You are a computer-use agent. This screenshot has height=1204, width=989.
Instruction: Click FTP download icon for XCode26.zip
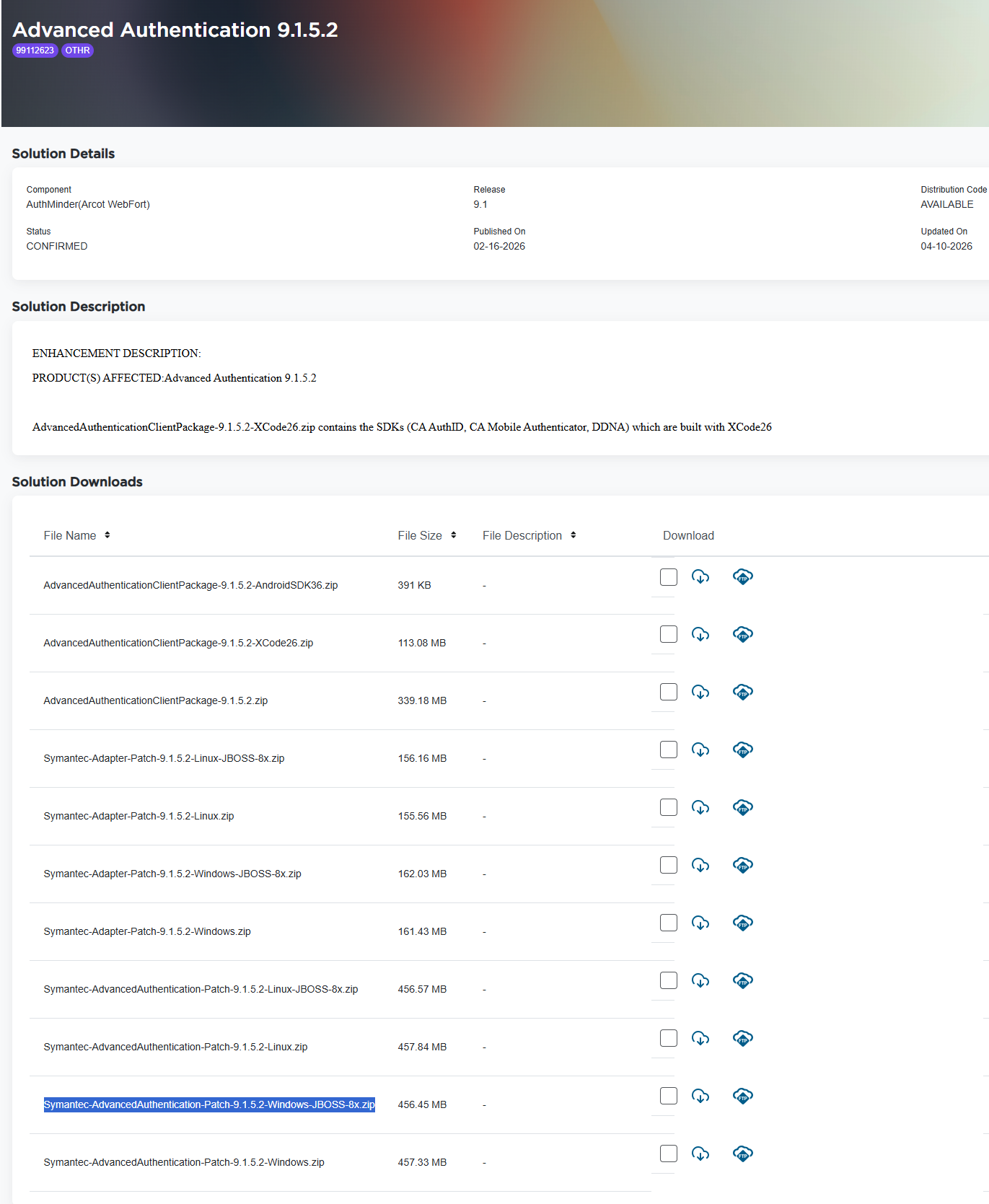[743, 634]
